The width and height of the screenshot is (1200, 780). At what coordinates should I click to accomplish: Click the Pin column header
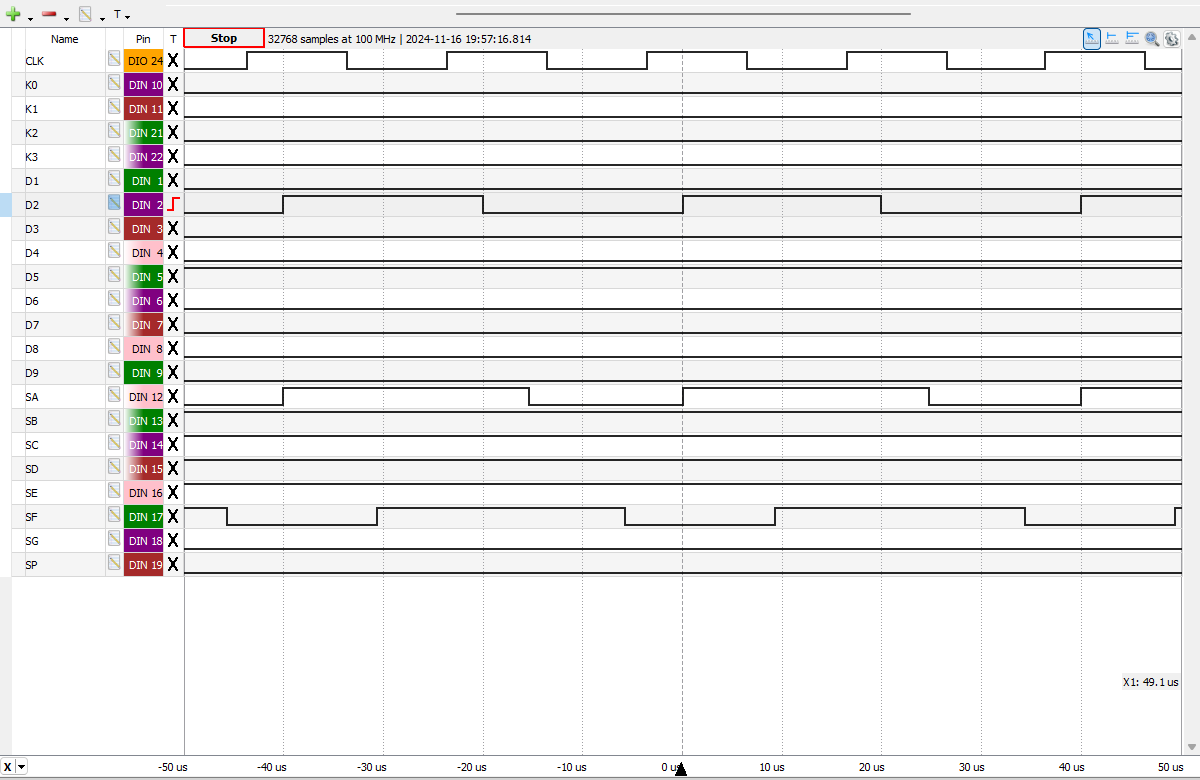pos(143,39)
